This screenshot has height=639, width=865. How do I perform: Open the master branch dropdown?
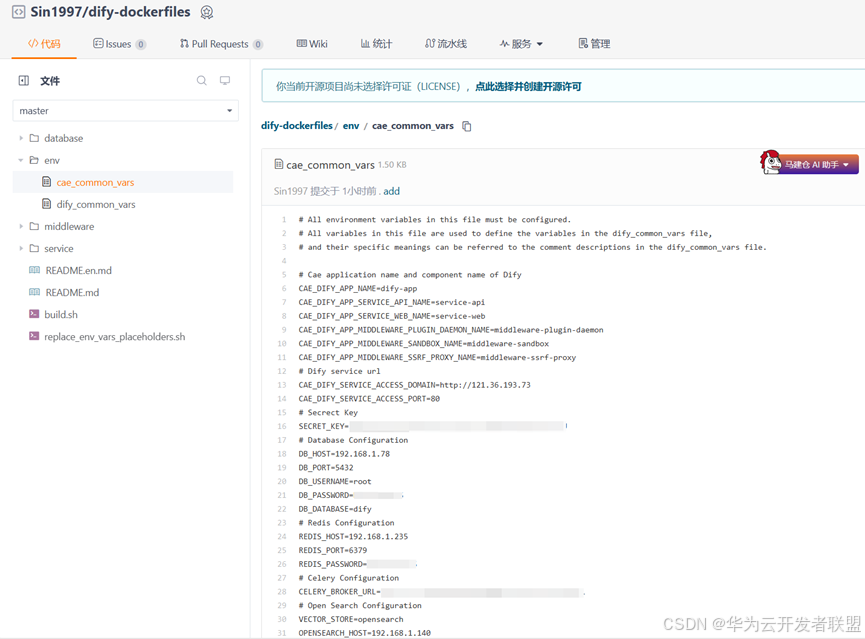pos(125,110)
